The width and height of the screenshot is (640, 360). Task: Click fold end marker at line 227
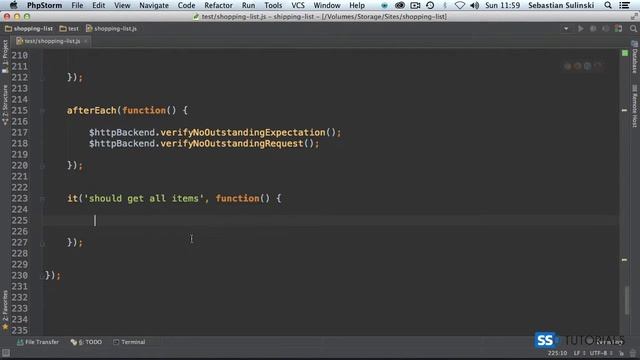(x=42, y=243)
